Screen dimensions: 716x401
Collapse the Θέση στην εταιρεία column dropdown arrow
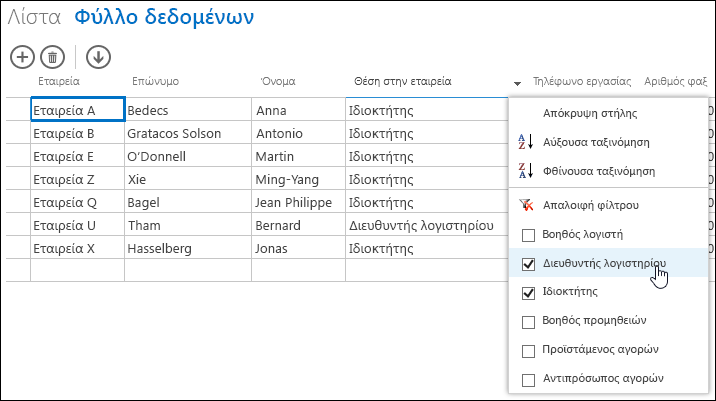pos(517,84)
